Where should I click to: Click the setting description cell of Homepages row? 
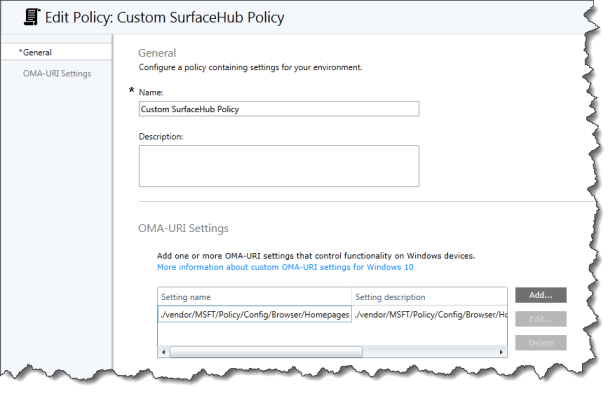(430, 314)
